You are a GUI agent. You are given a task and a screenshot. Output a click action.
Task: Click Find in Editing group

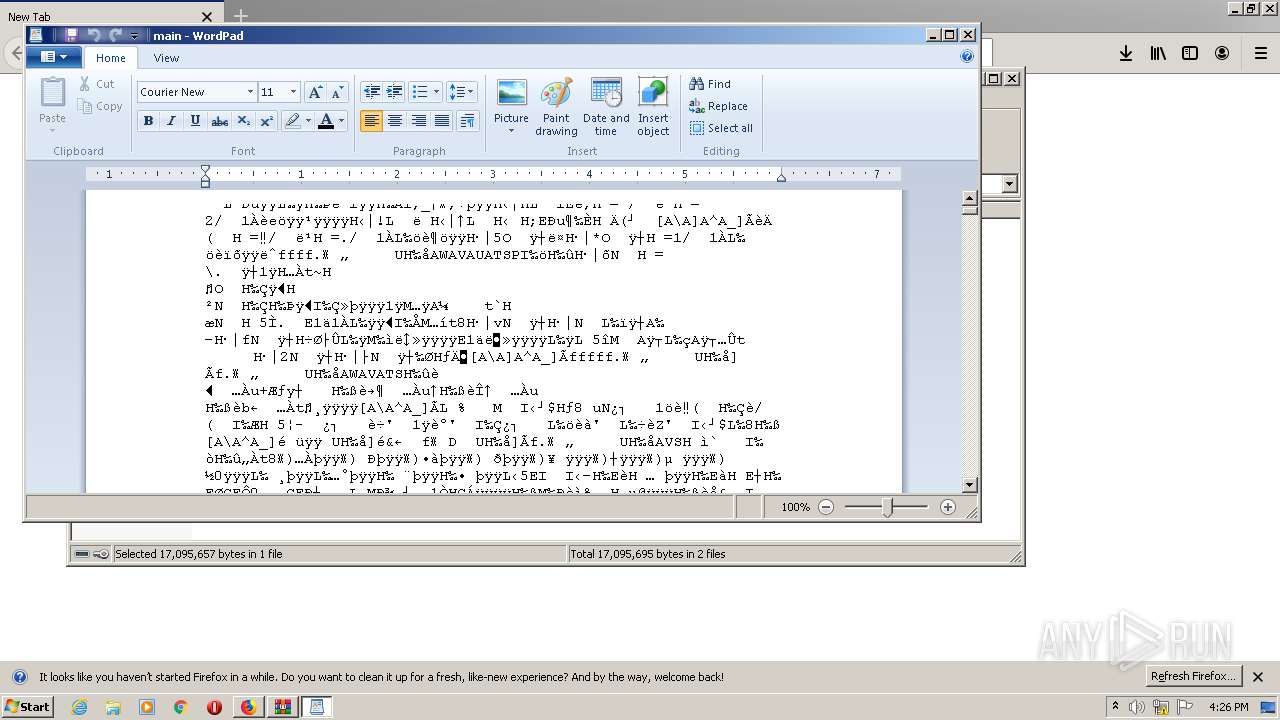coord(710,84)
